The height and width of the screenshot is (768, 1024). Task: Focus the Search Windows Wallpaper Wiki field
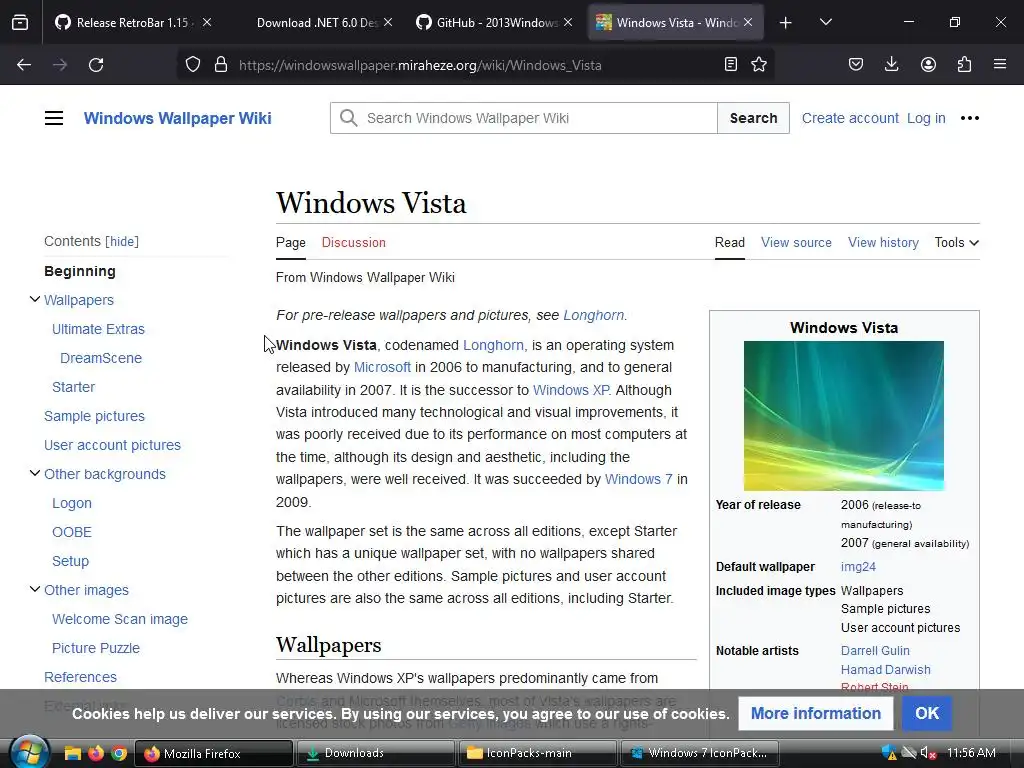(524, 118)
